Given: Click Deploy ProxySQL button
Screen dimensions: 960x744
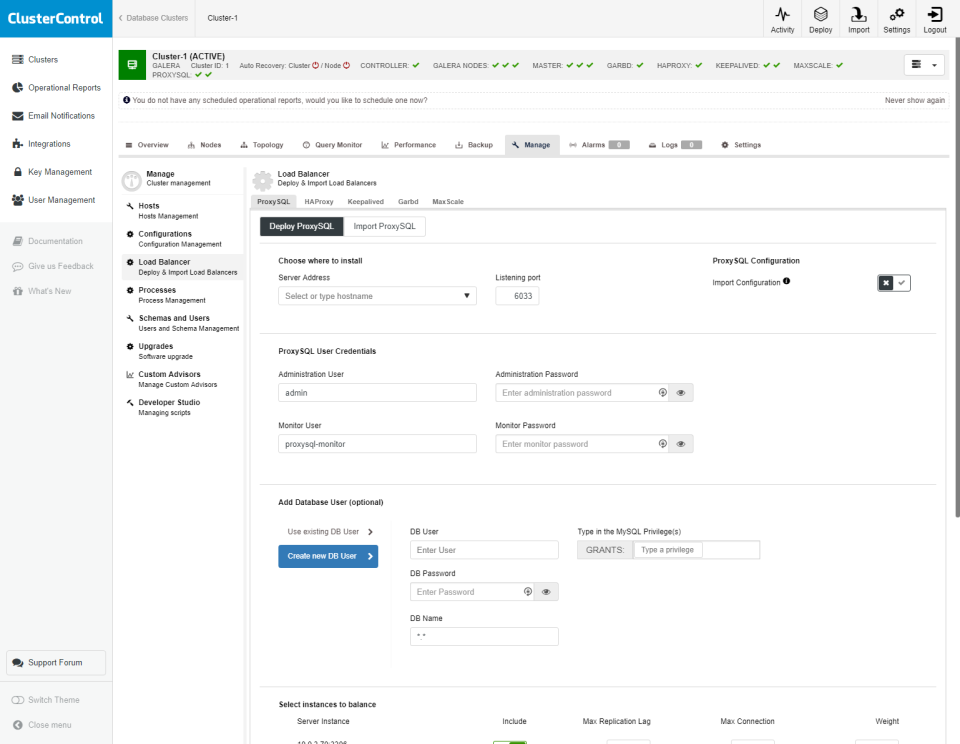Looking at the screenshot, I should (x=302, y=227).
